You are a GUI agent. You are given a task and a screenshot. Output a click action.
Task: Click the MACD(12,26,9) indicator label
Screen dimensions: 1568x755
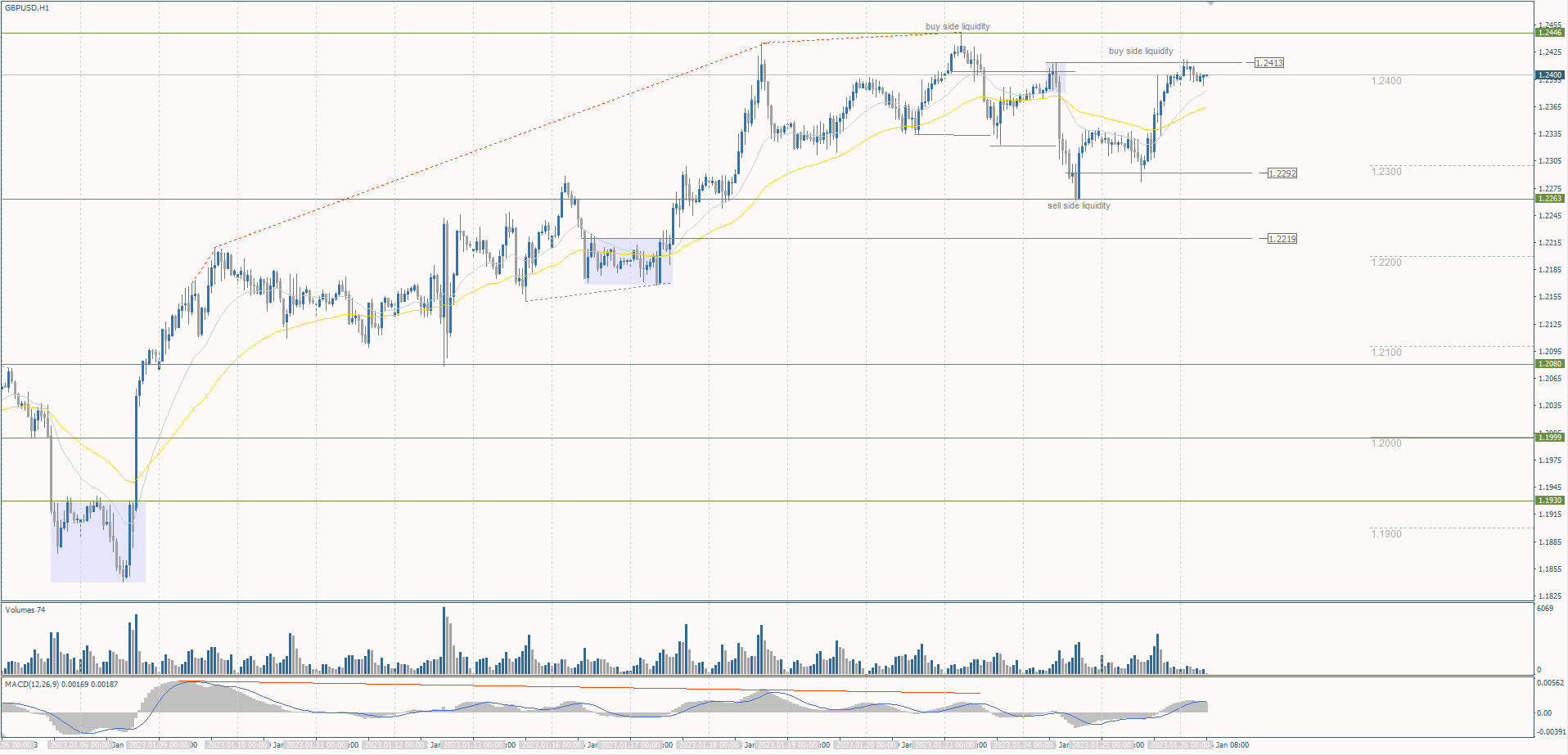[61, 685]
